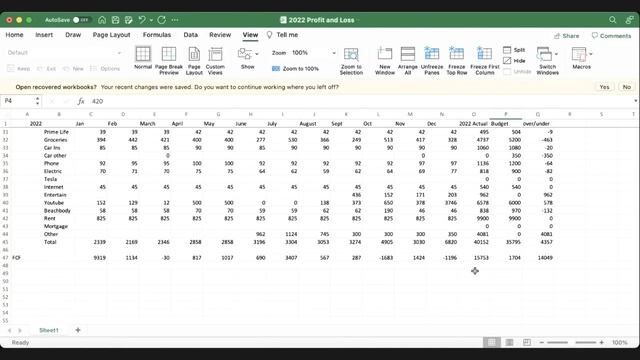Select the Total 2022 Actual cell 40152
640x360 pixels.
pyautogui.click(x=473, y=242)
